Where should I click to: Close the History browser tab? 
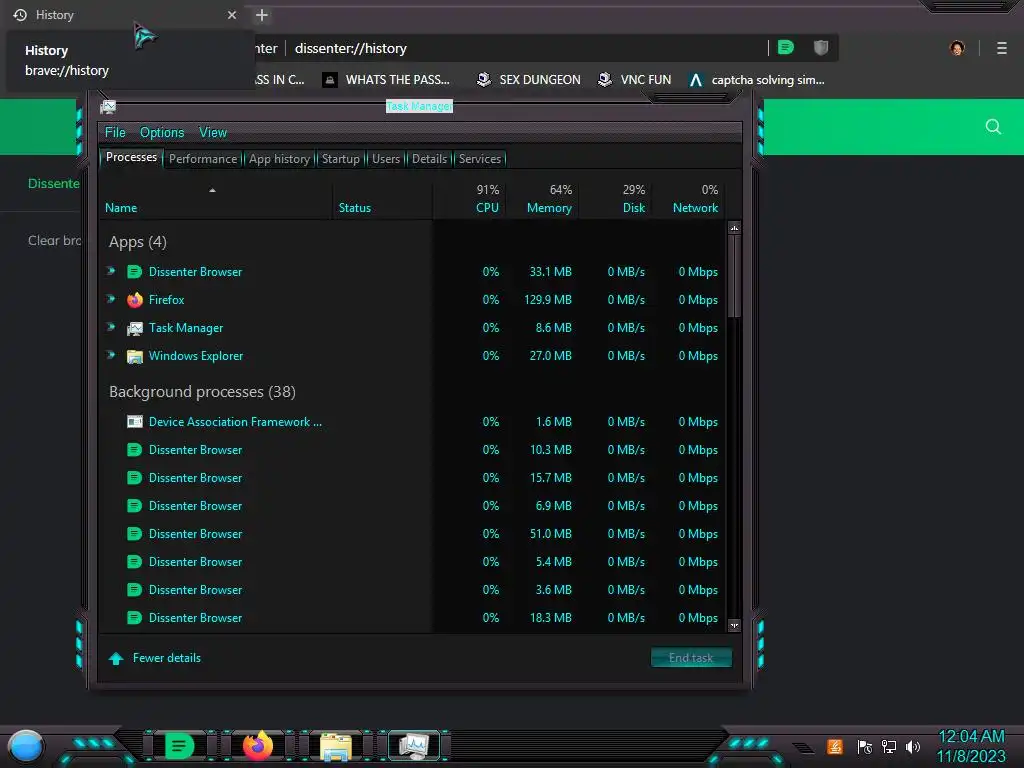232,14
